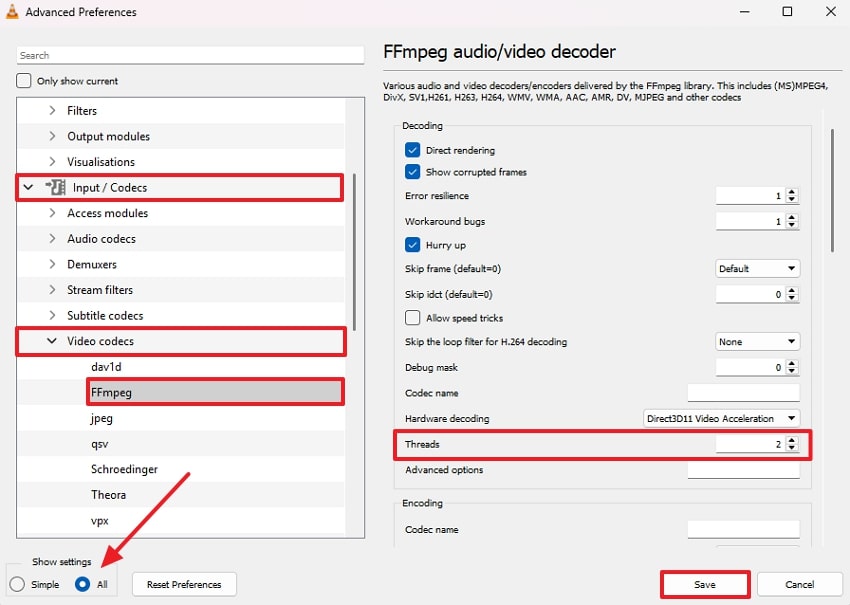Toggle the Hurry up checkbox

(x=413, y=245)
